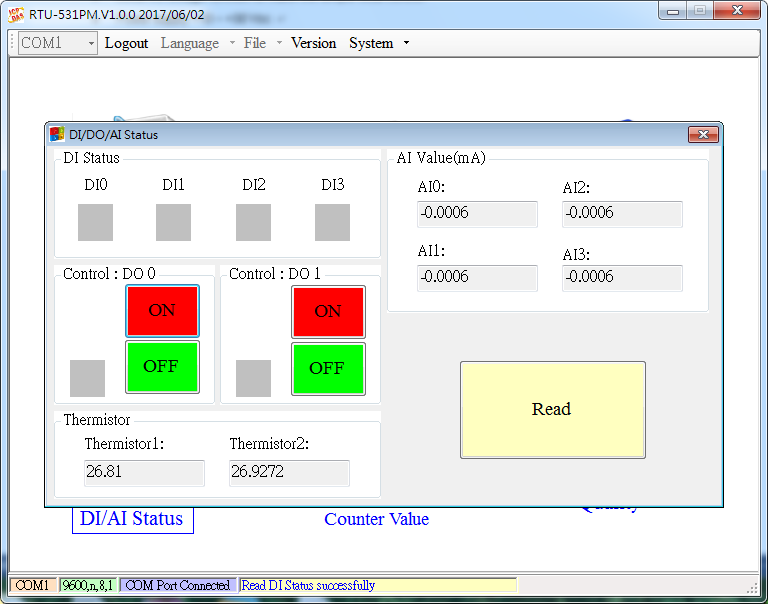Click Logout in the menu bar
The image size is (768, 604).
(x=126, y=43)
